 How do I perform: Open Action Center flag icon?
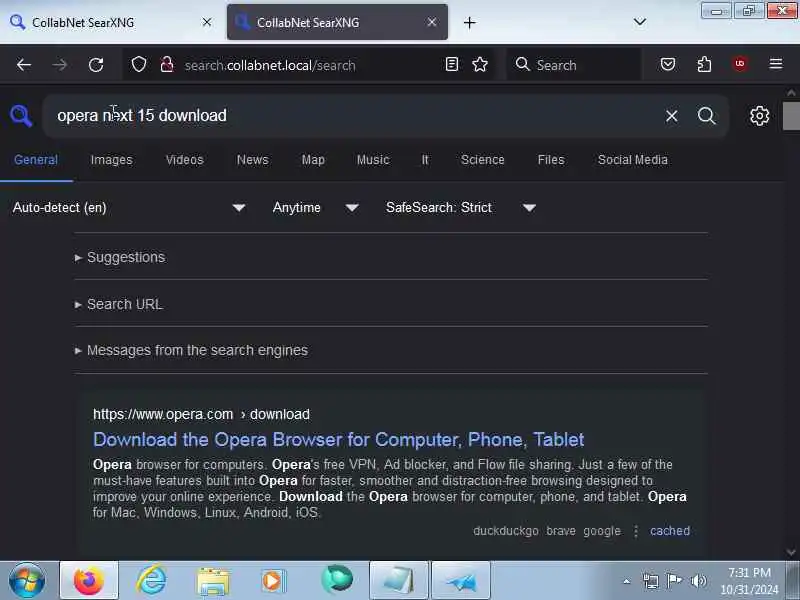(x=674, y=581)
